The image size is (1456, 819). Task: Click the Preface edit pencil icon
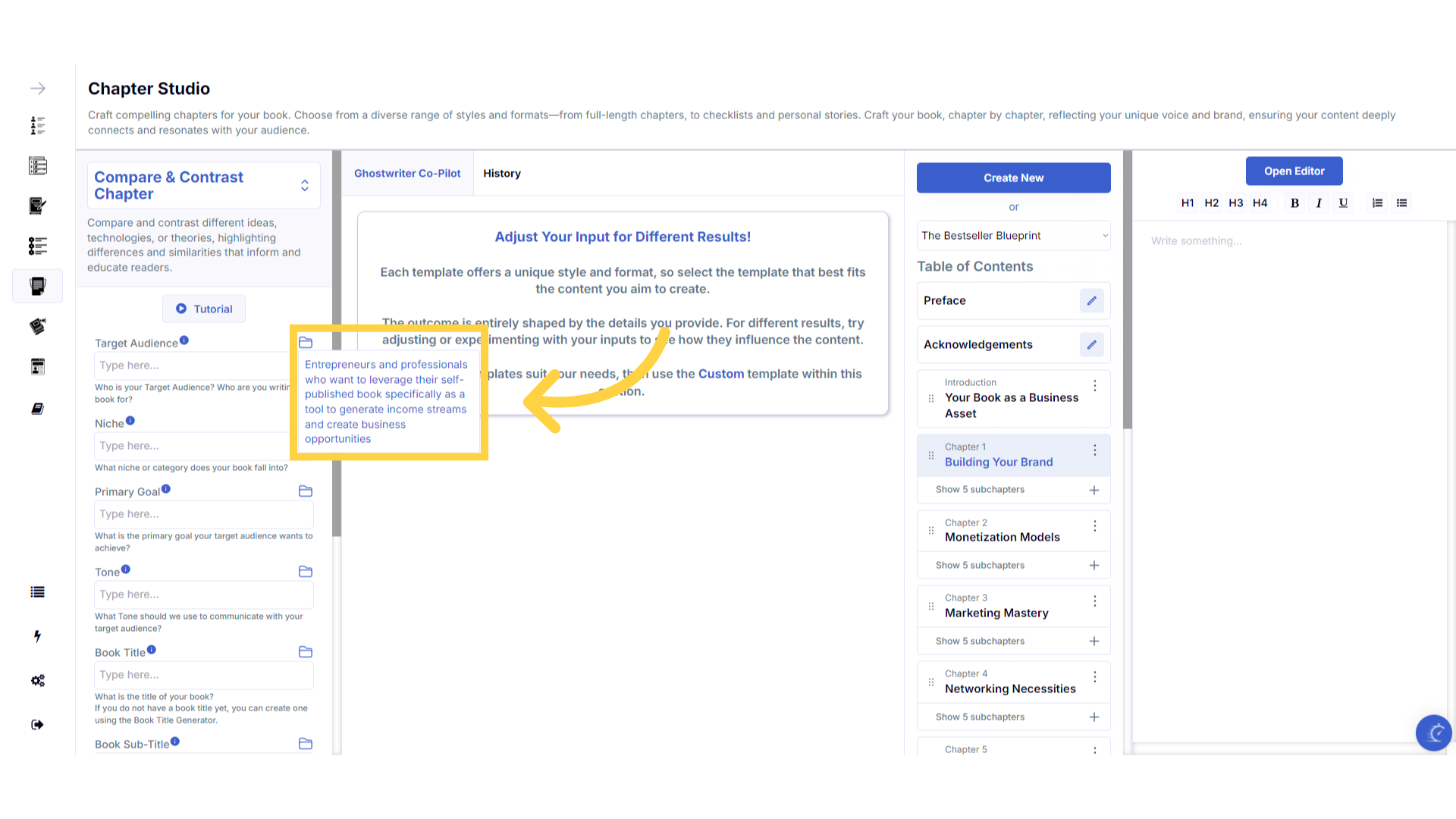coord(1091,301)
